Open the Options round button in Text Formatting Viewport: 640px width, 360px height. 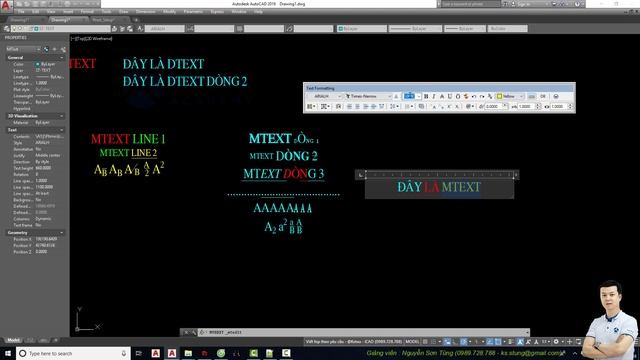(x=556, y=96)
